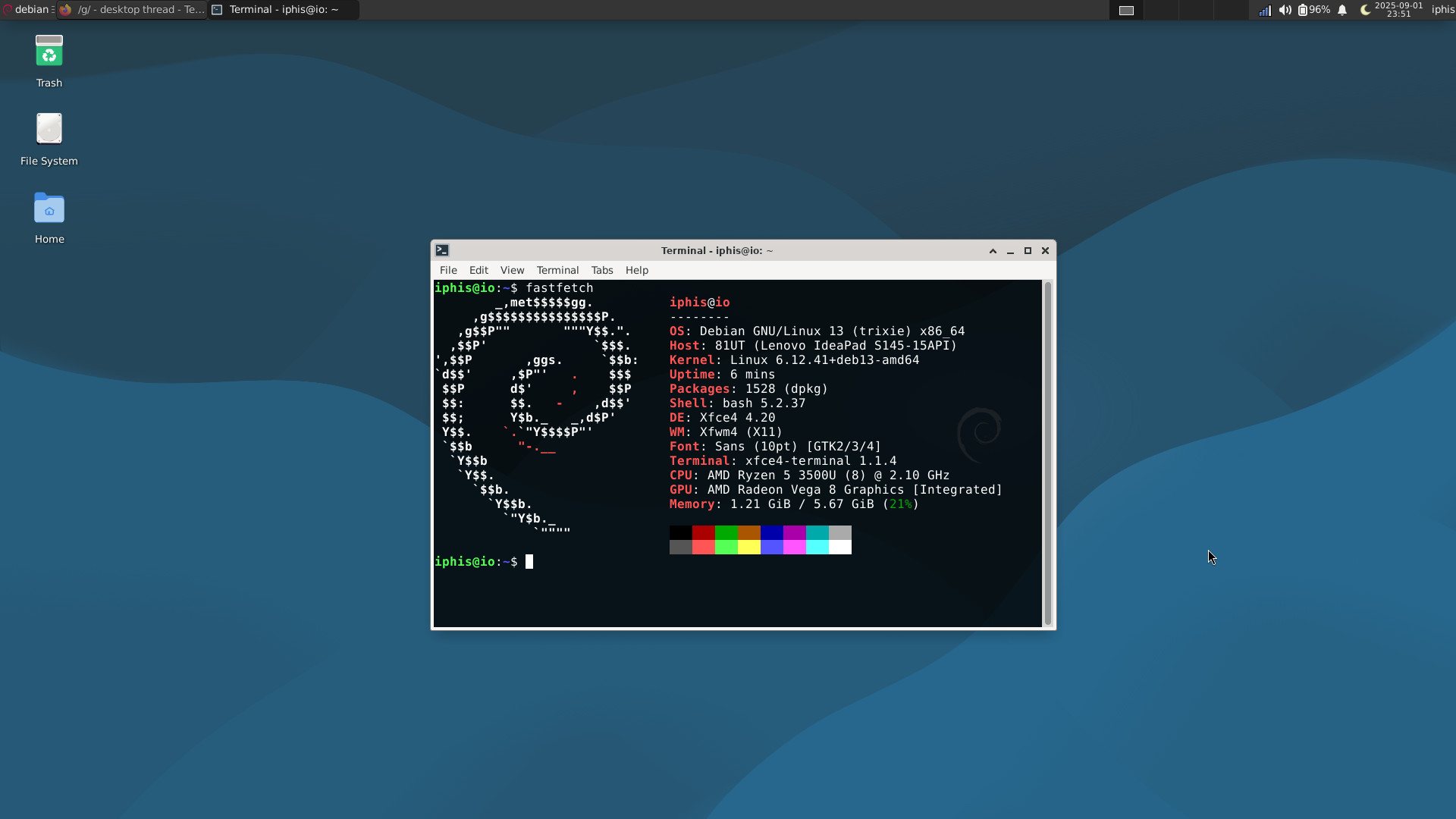Click the magenta color block in top row
Viewport: 1456px width, 819px height.
pyautogui.click(x=795, y=532)
